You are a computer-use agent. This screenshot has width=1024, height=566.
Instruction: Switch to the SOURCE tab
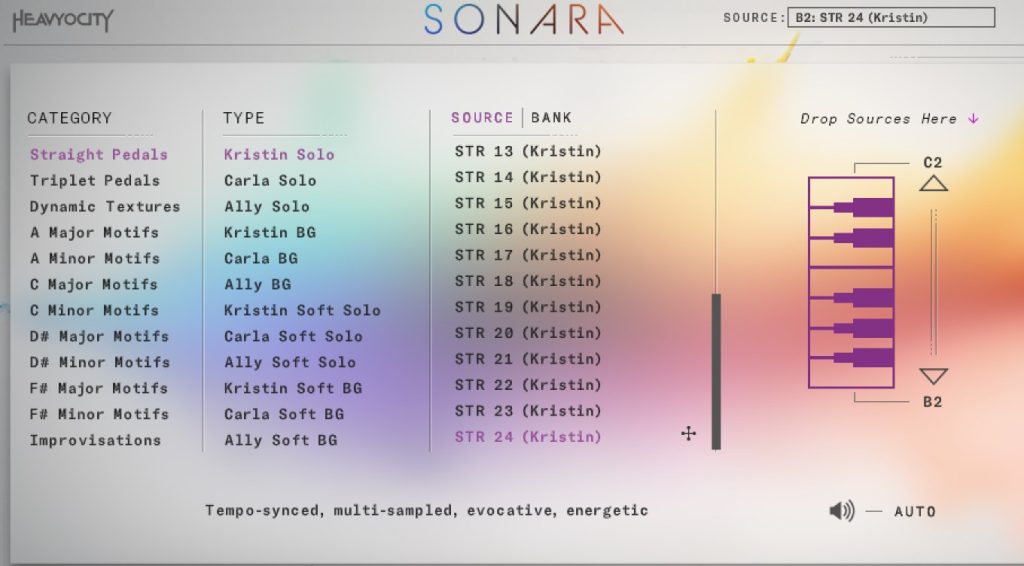tap(482, 118)
